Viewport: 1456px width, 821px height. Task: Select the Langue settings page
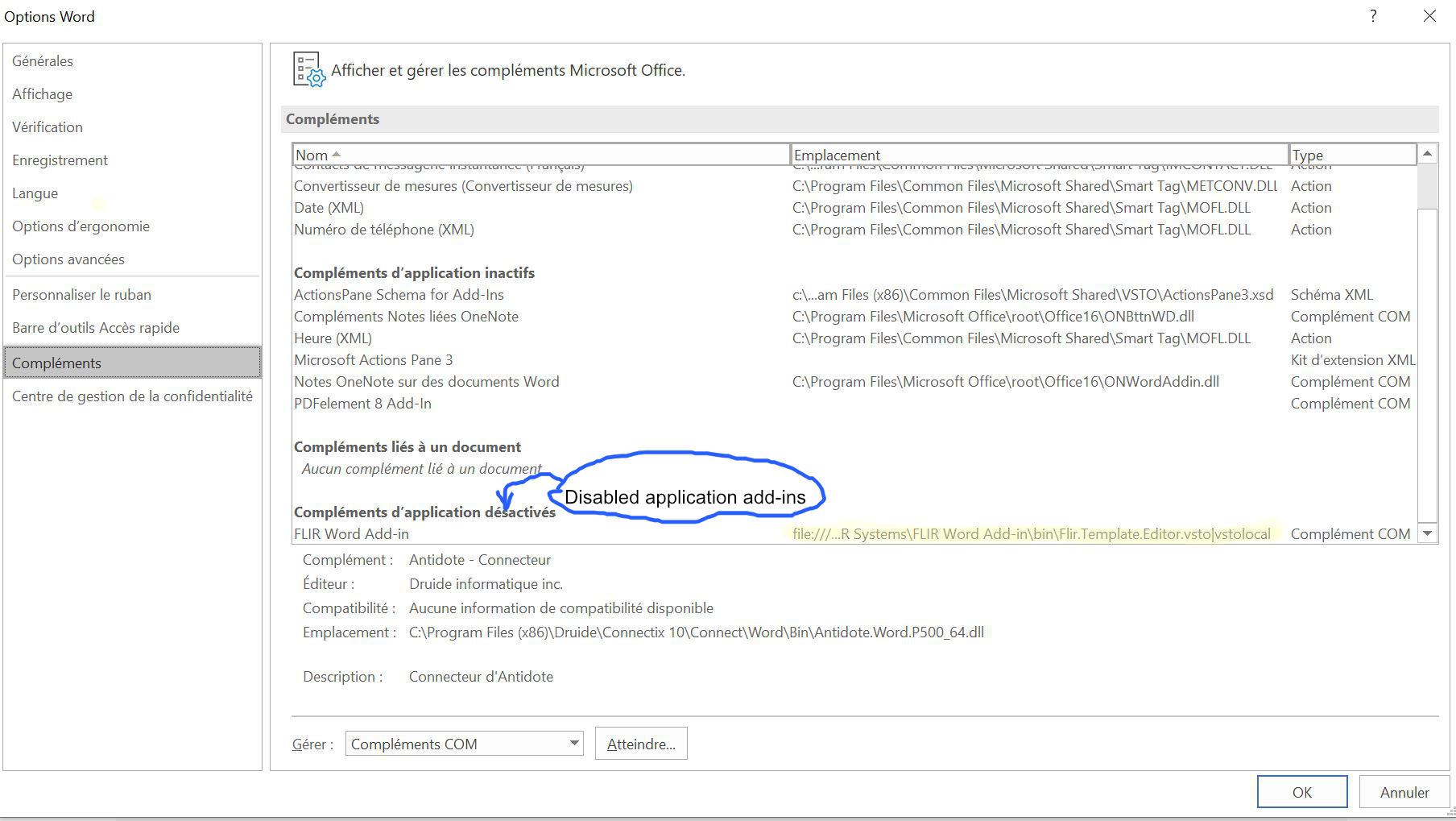pos(35,193)
